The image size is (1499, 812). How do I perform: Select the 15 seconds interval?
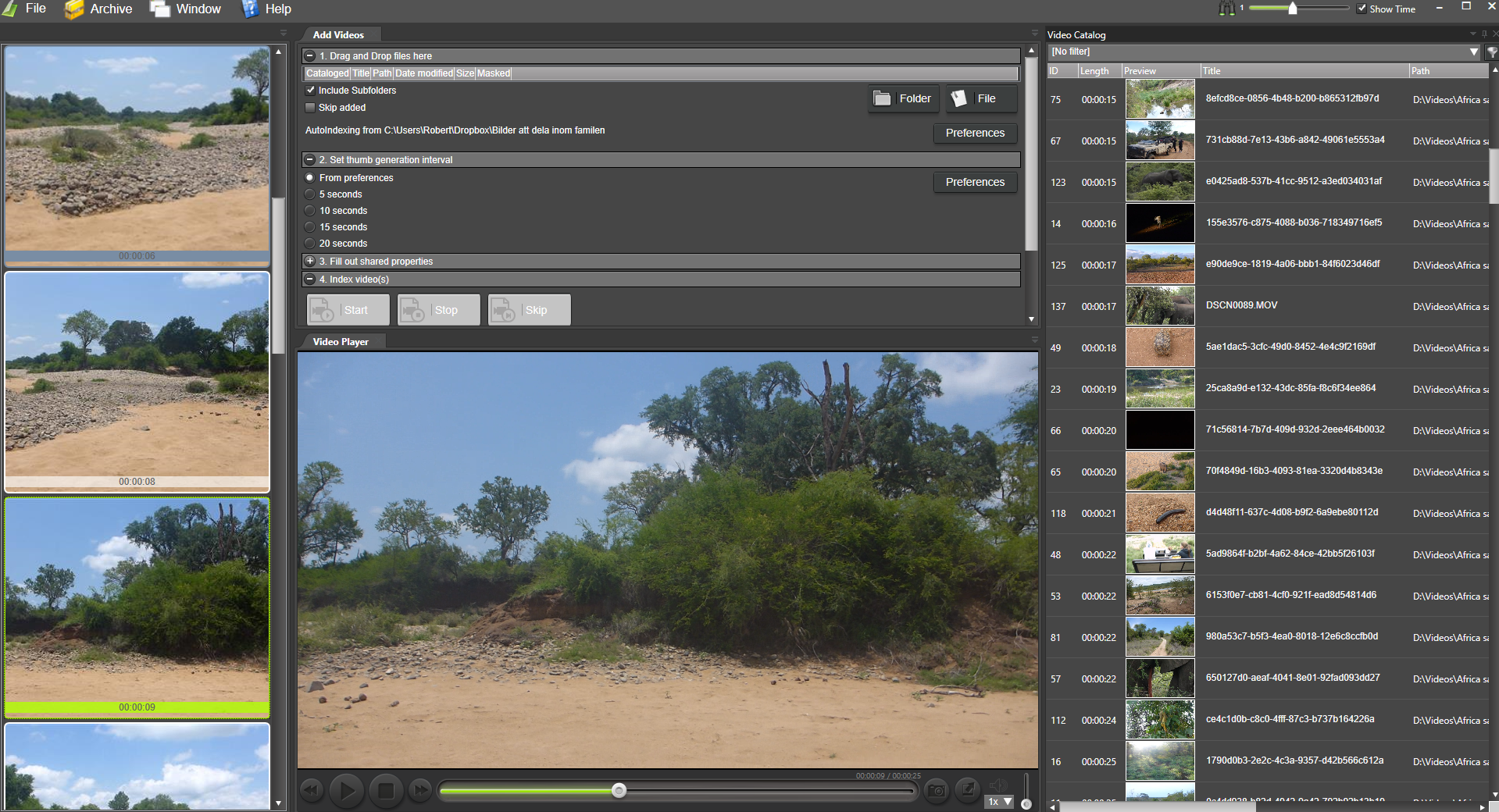click(x=310, y=226)
